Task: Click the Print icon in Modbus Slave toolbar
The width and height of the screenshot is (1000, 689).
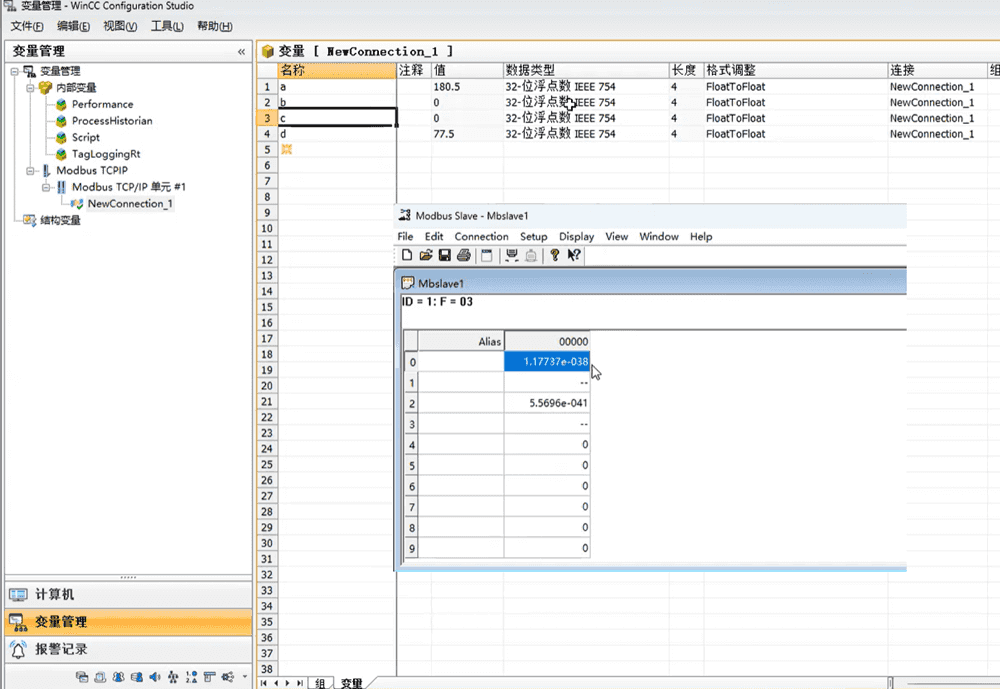Action: [x=463, y=255]
